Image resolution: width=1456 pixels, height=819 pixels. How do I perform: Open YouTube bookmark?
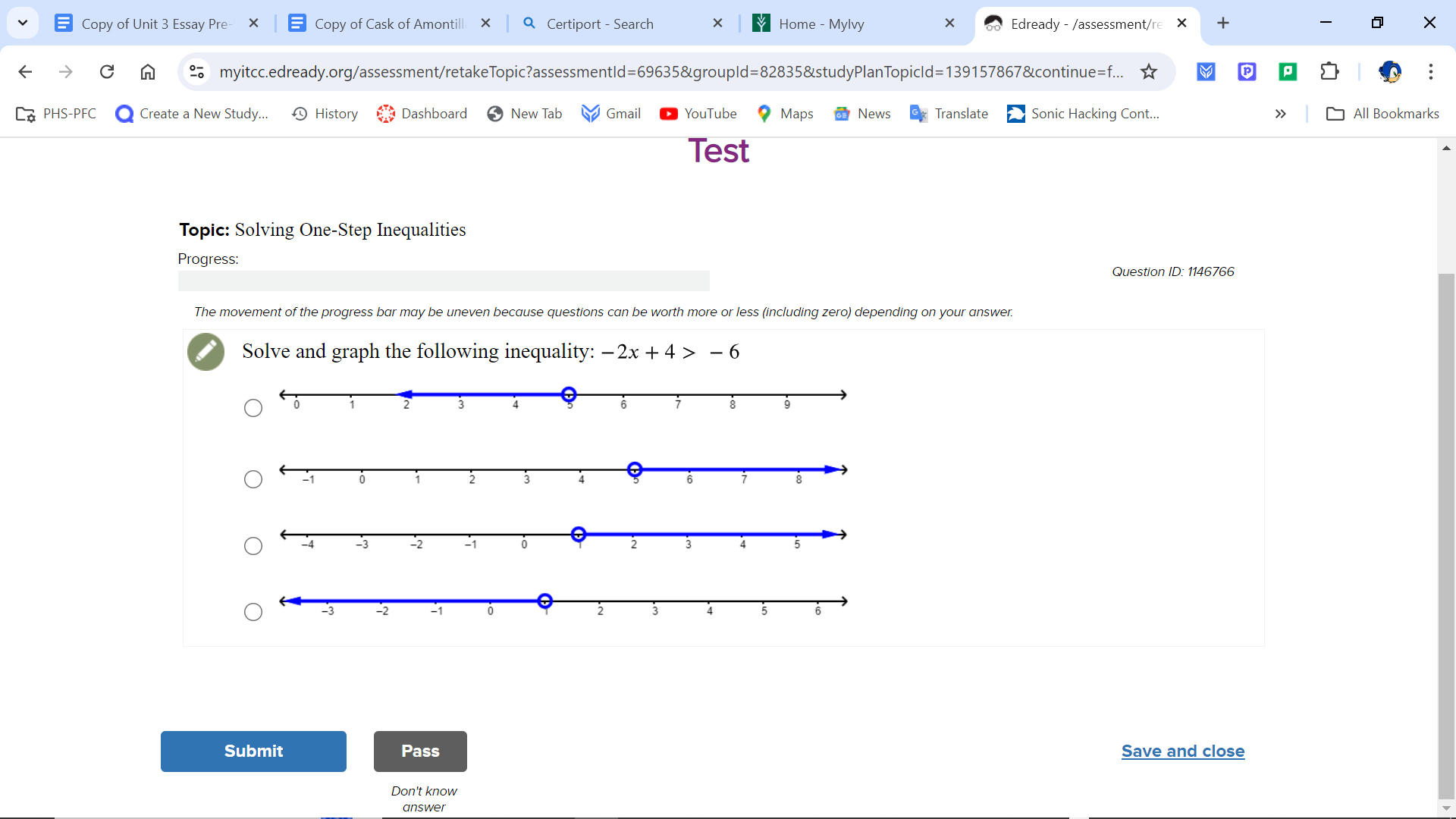tap(698, 114)
